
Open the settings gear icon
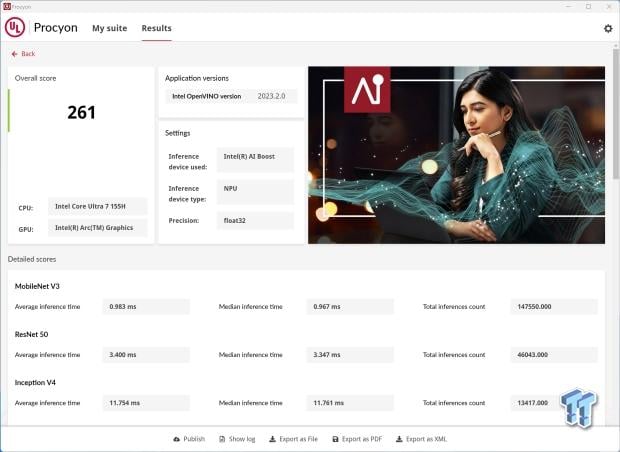[x=608, y=28]
